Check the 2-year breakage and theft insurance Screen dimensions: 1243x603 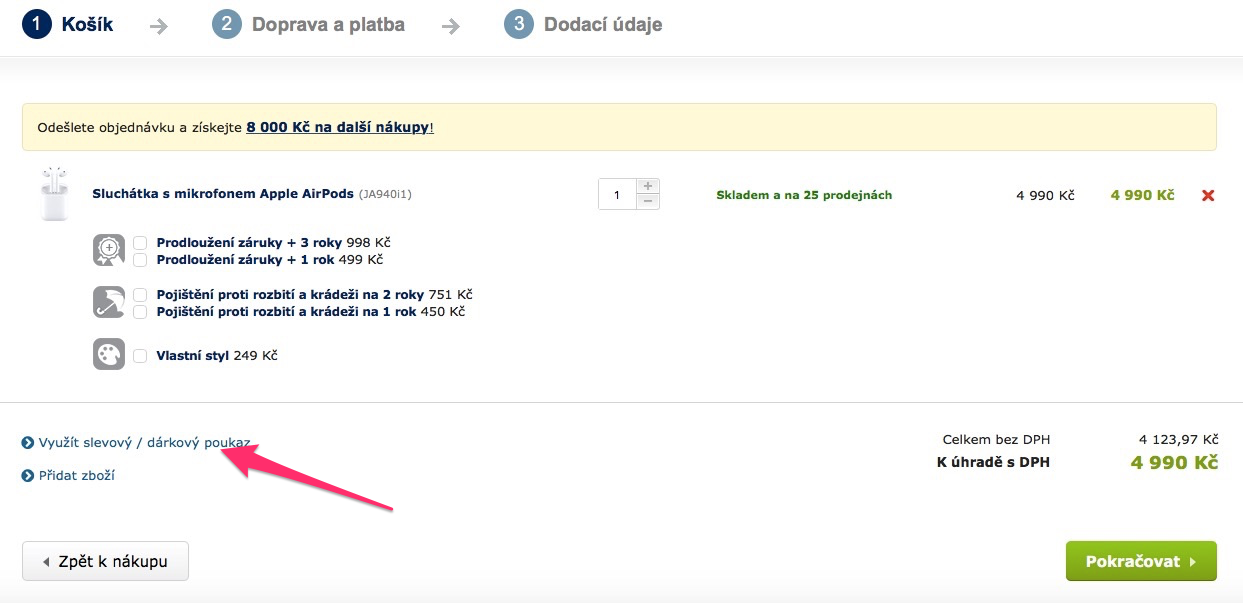tap(140, 295)
